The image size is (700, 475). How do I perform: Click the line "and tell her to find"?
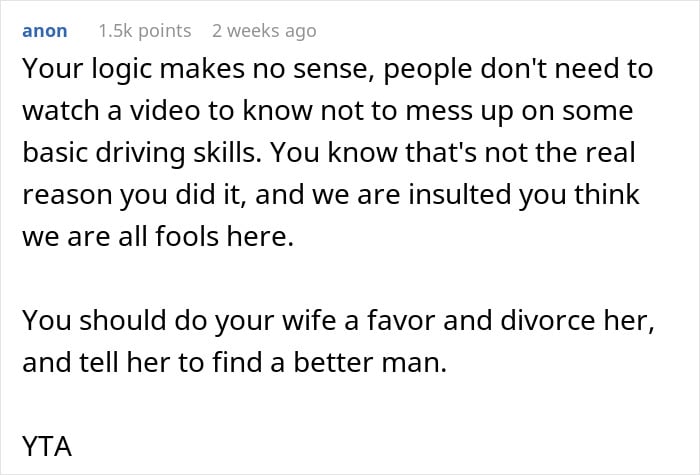pos(234,362)
